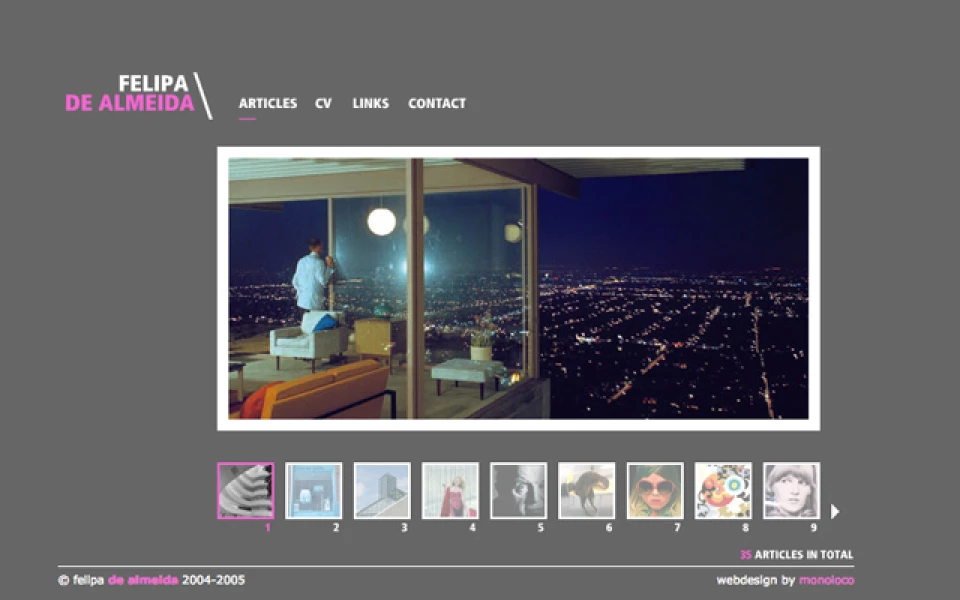Image resolution: width=960 pixels, height=600 pixels.
Task: Select article thumbnail 7 with sunglasses face
Action: [655, 491]
